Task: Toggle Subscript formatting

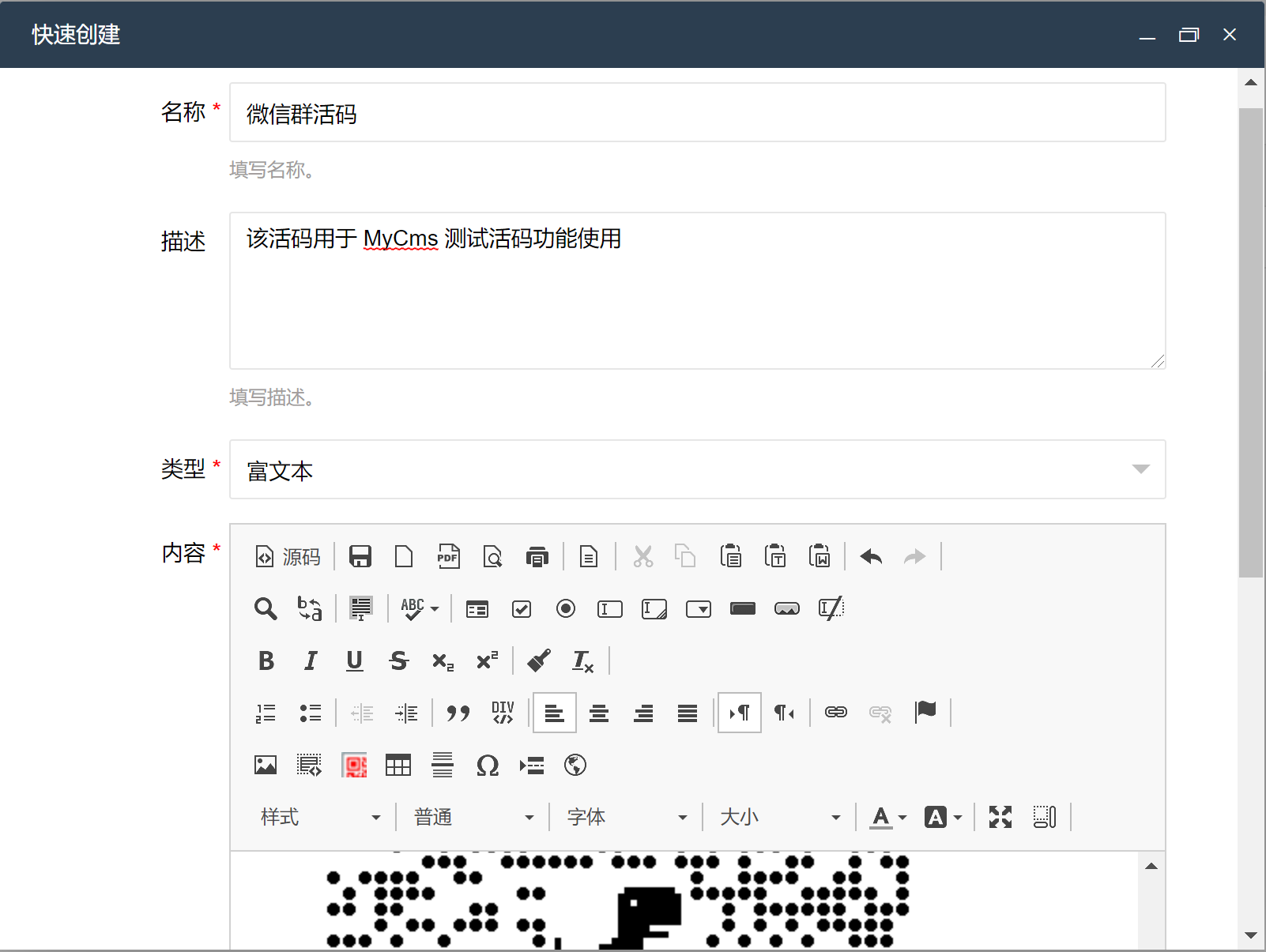Action: (x=443, y=661)
